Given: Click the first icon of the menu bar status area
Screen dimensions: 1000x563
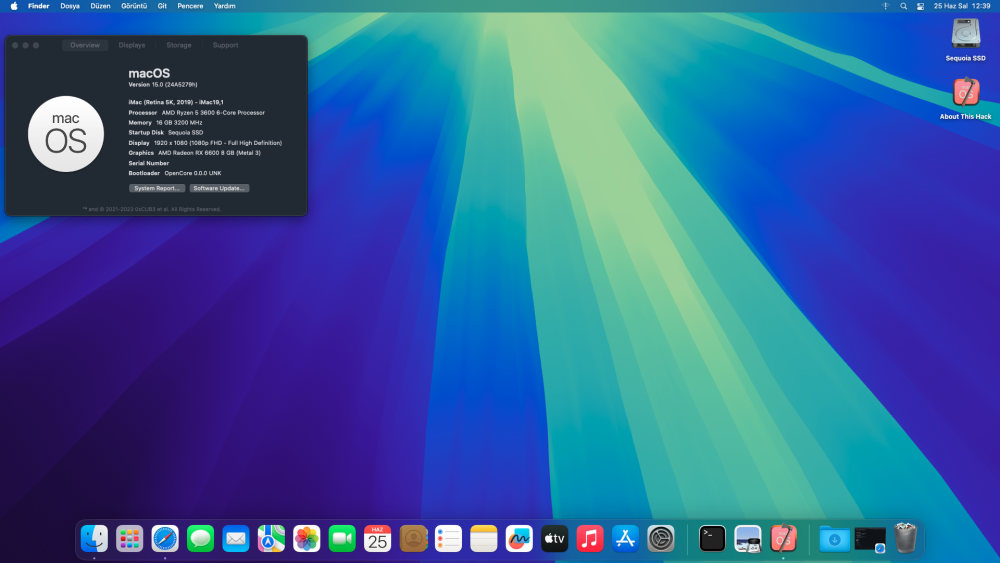Looking at the screenshot, I should coord(885,6).
